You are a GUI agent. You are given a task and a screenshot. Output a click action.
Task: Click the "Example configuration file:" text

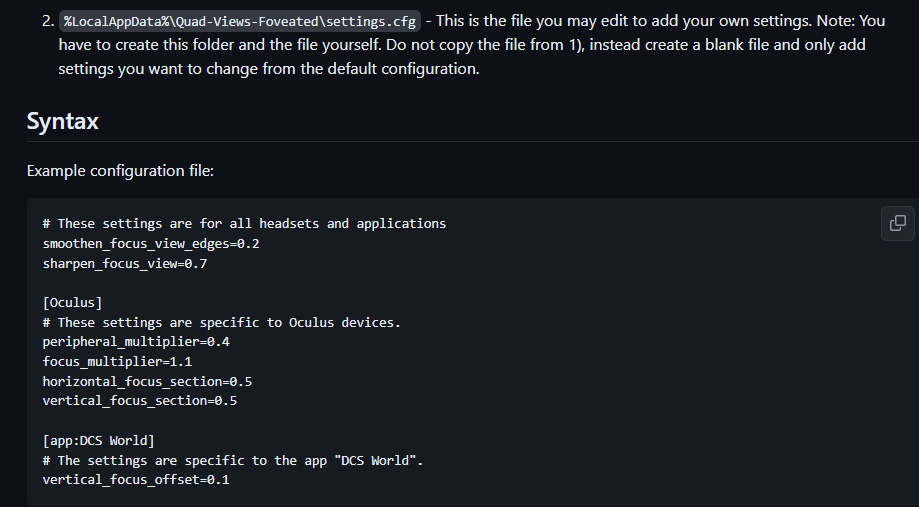120,171
